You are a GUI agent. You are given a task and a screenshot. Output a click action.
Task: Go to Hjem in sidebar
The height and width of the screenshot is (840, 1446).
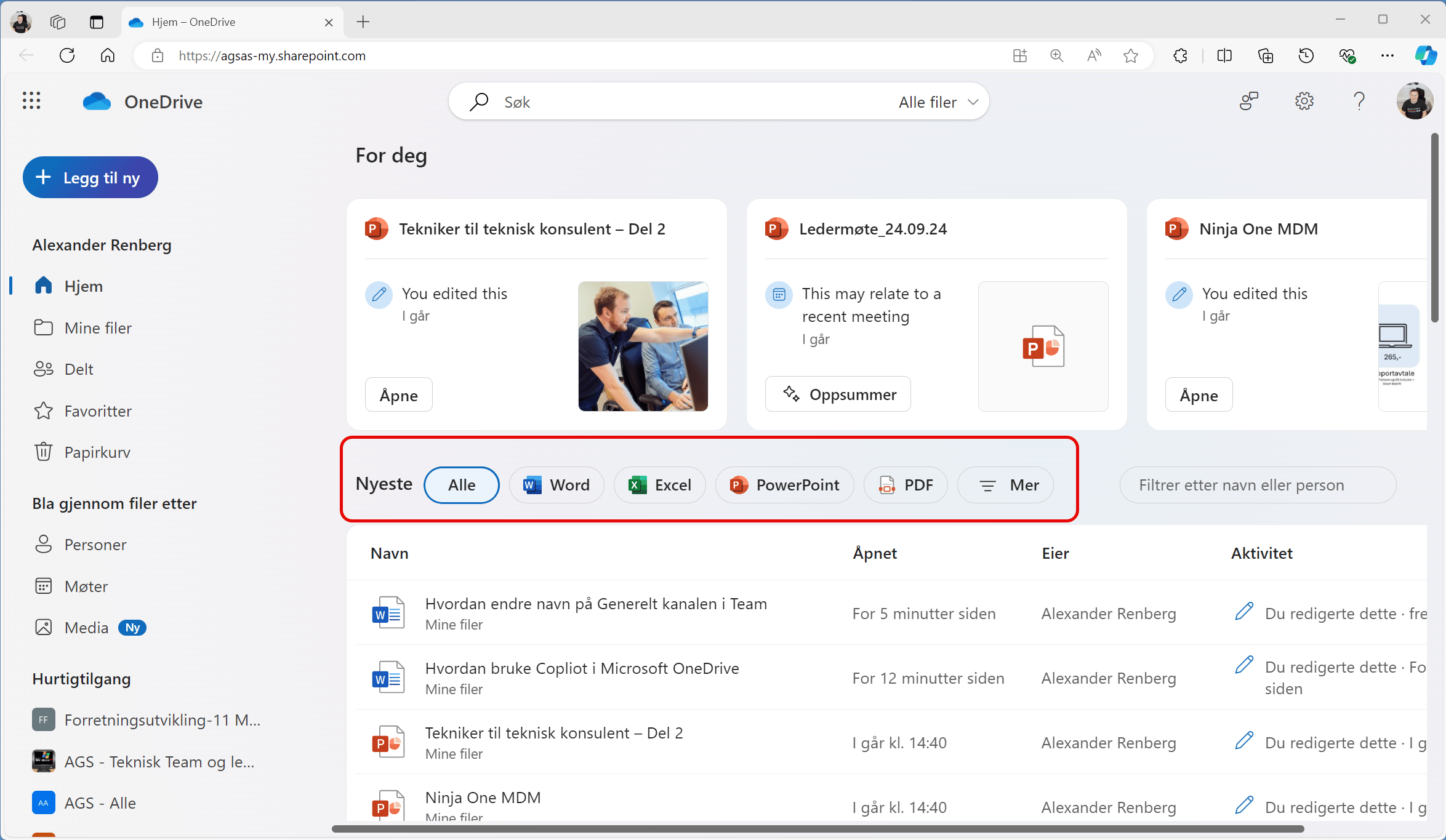pos(83,286)
